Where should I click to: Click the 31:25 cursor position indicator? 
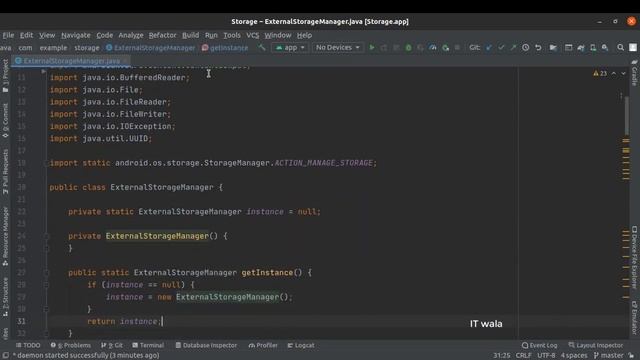tap(502, 356)
